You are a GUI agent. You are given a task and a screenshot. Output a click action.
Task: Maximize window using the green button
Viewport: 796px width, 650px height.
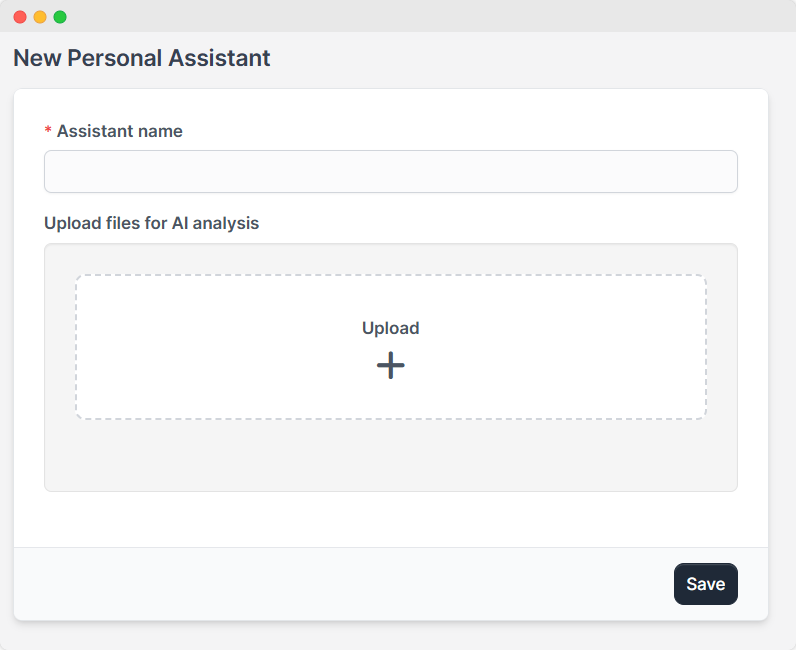point(60,17)
